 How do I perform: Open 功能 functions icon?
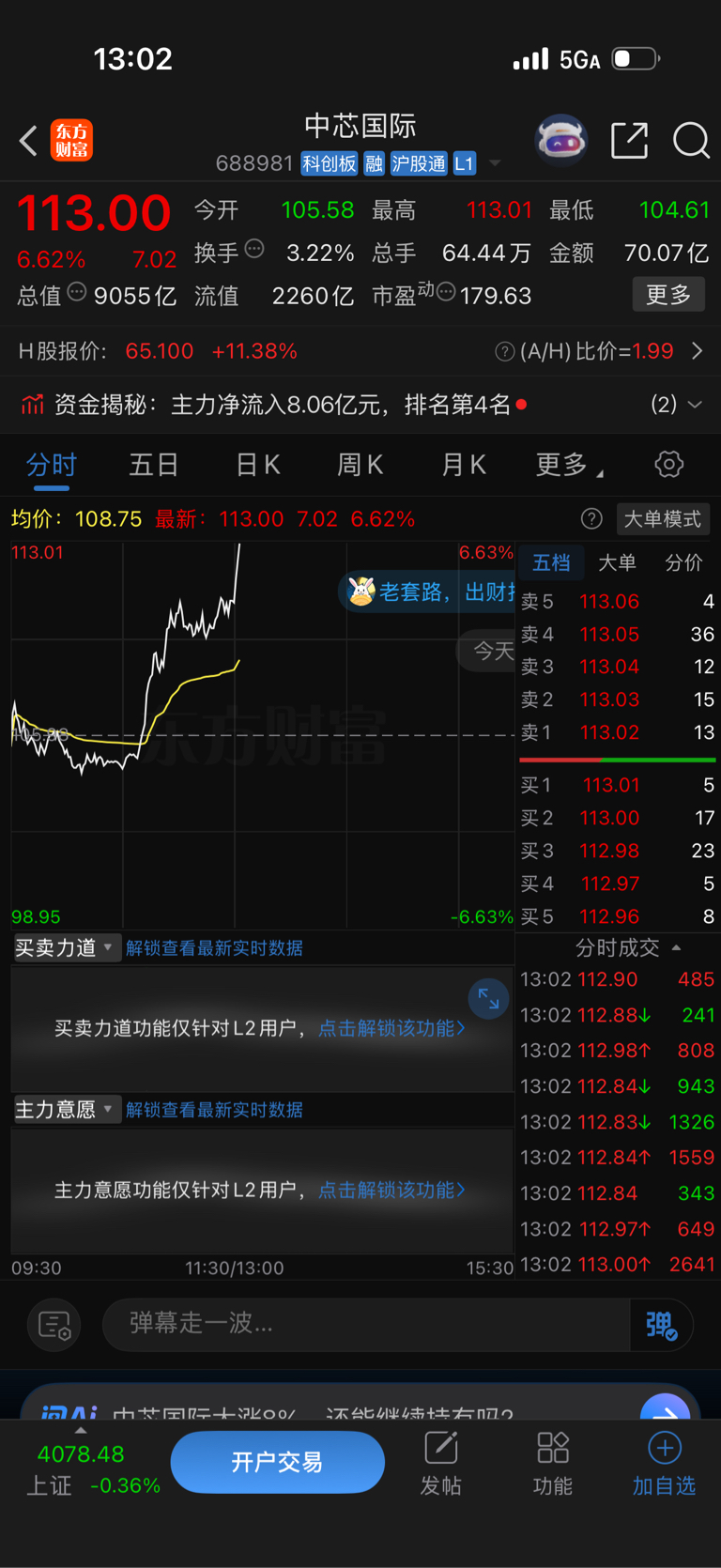[553, 1464]
